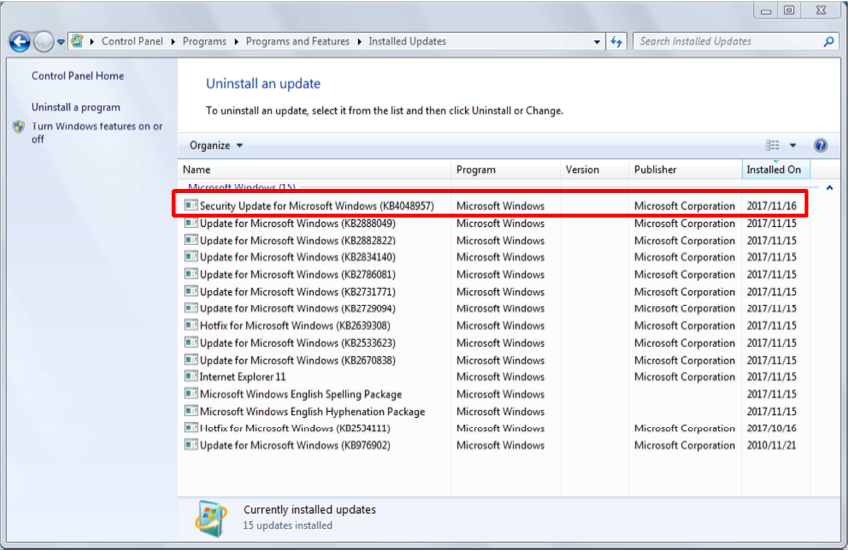Sort by the Installed On column header

775,169
